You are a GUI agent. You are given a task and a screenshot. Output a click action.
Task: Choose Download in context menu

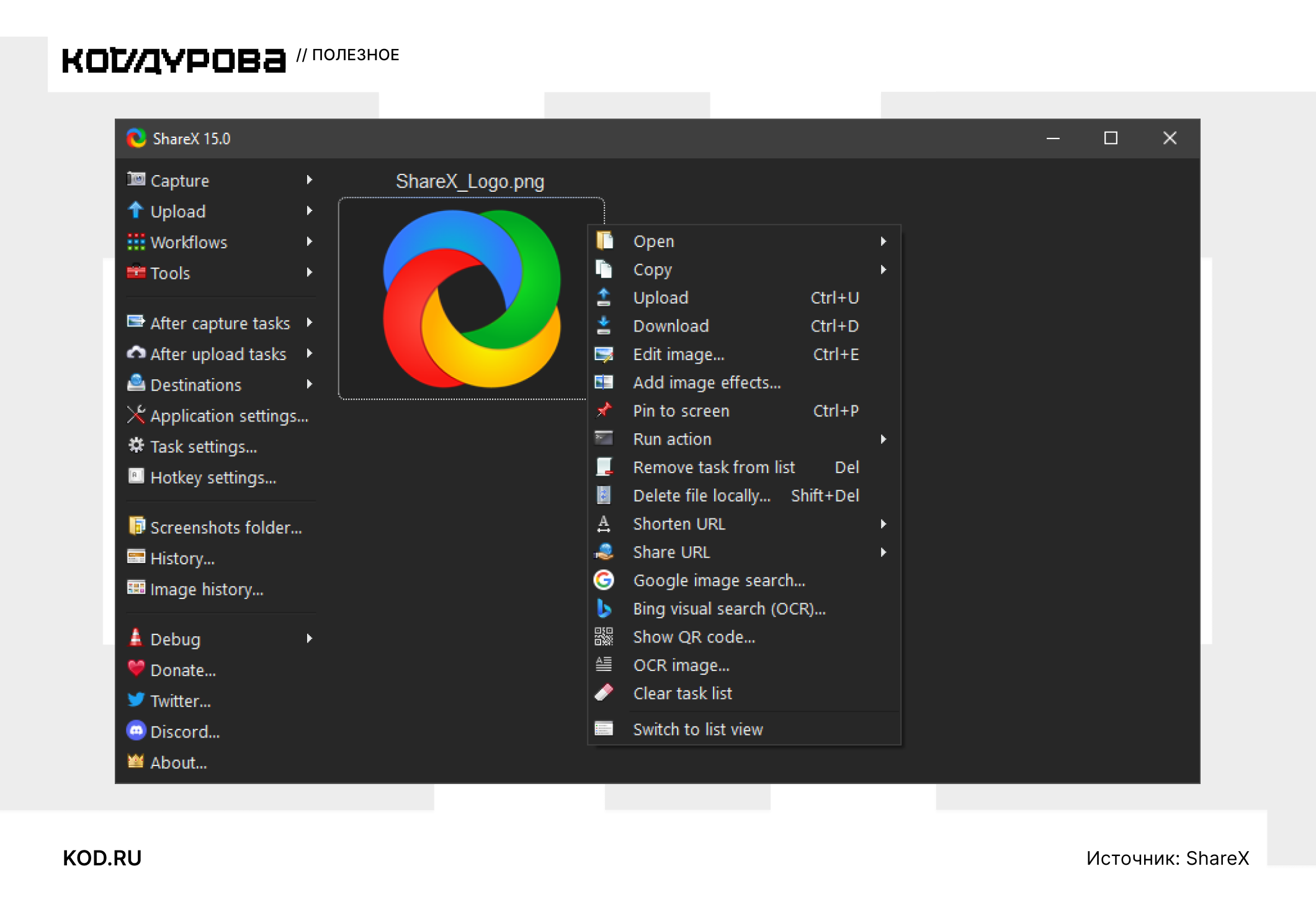click(744, 326)
